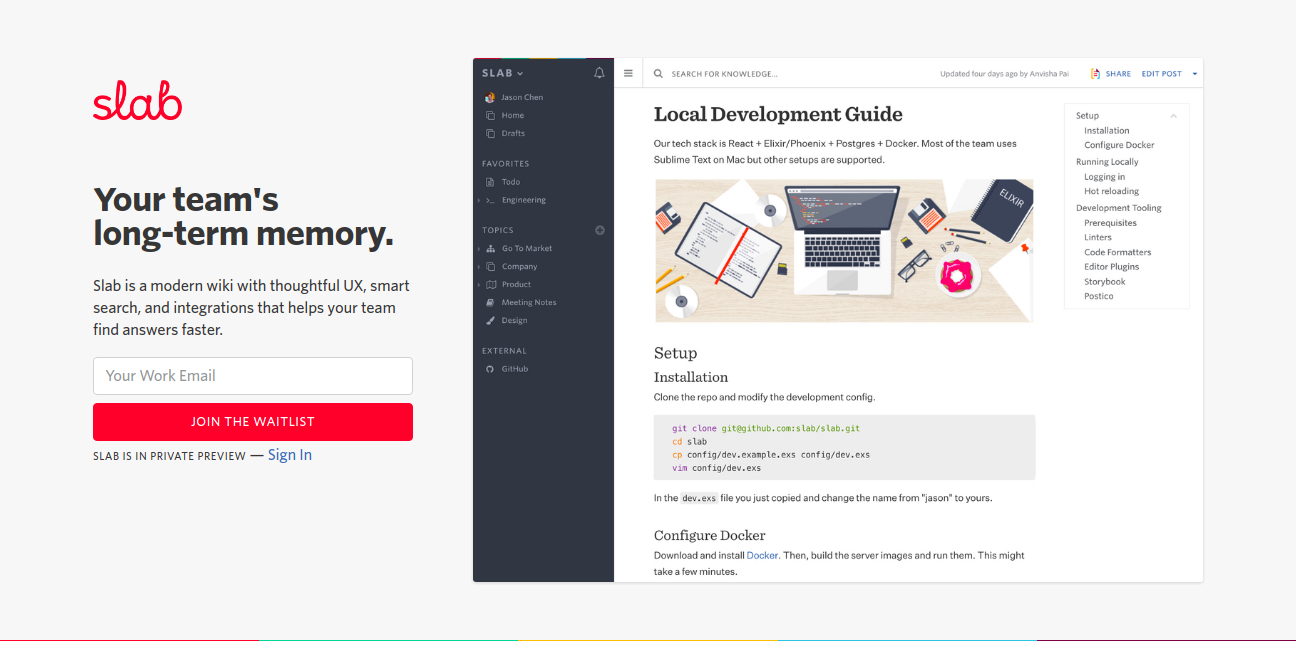Screen dimensions: 1296x663
Task: Select Drafts in the sidebar
Action: (513, 133)
